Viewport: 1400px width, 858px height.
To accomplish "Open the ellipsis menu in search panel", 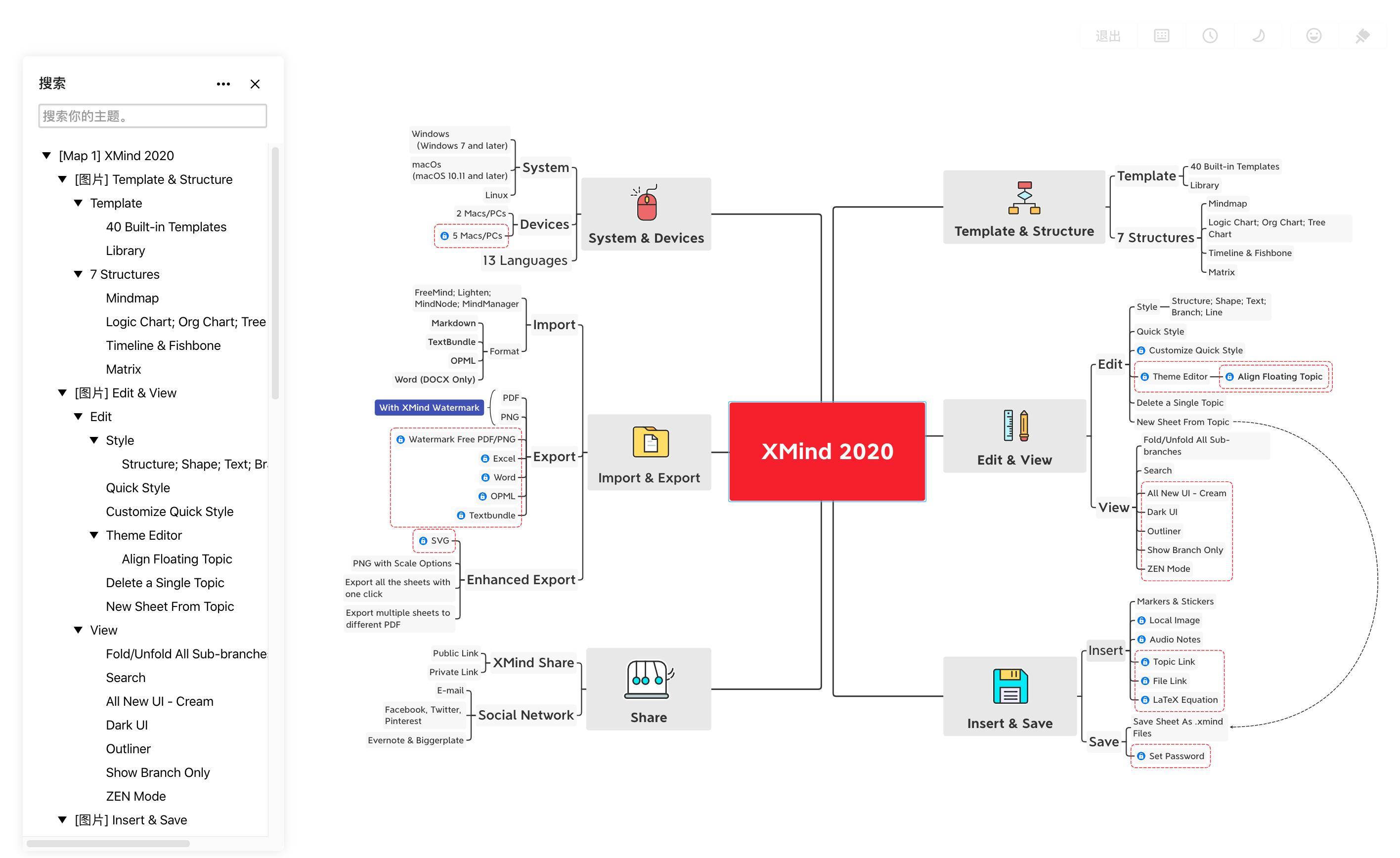I will coord(223,84).
